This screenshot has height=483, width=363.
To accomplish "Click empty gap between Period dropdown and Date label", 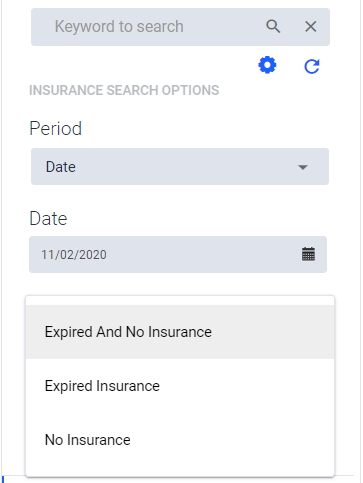I will (180, 197).
